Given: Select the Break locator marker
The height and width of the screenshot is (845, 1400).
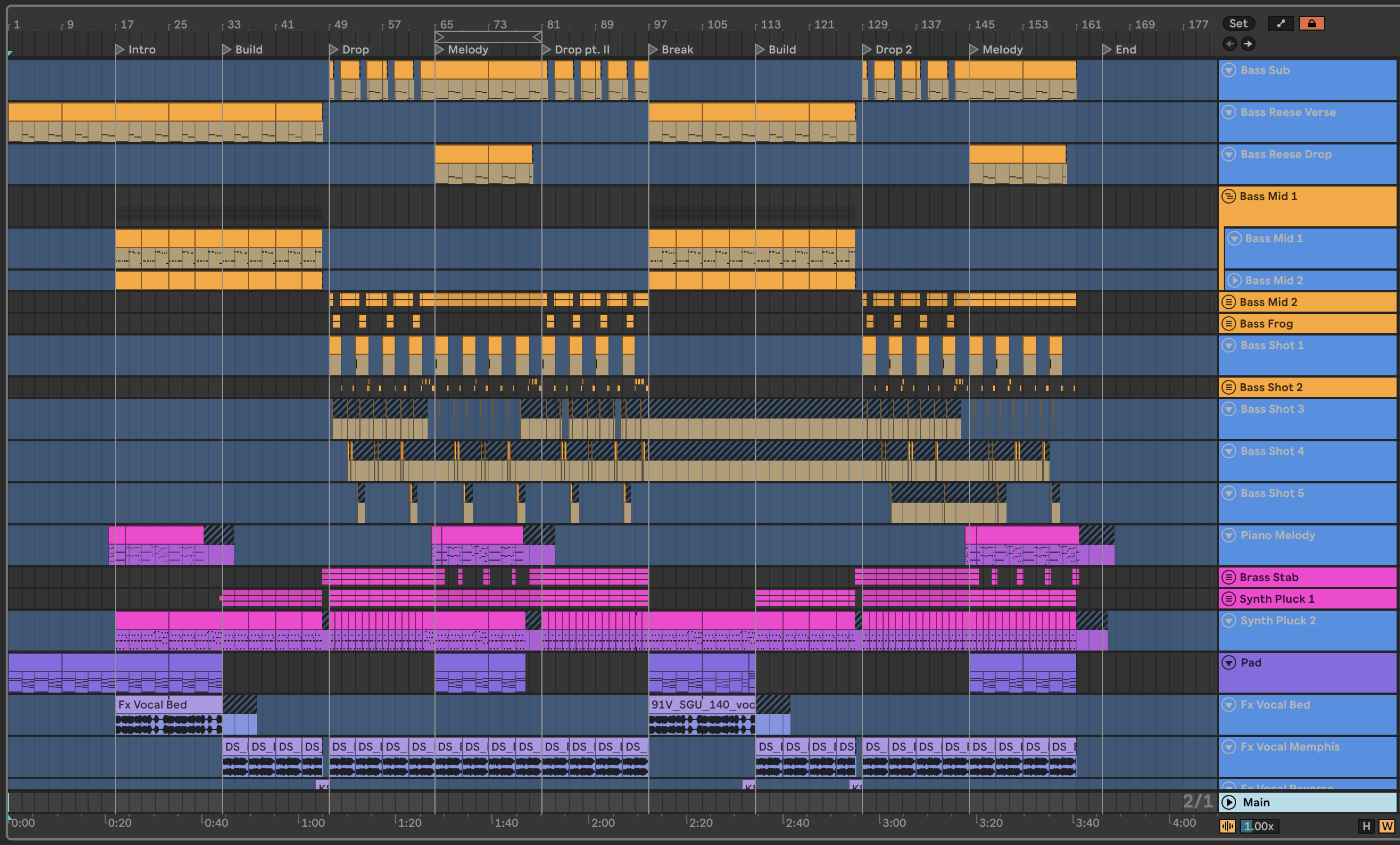Looking at the screenshot, I should click(653, 49).
